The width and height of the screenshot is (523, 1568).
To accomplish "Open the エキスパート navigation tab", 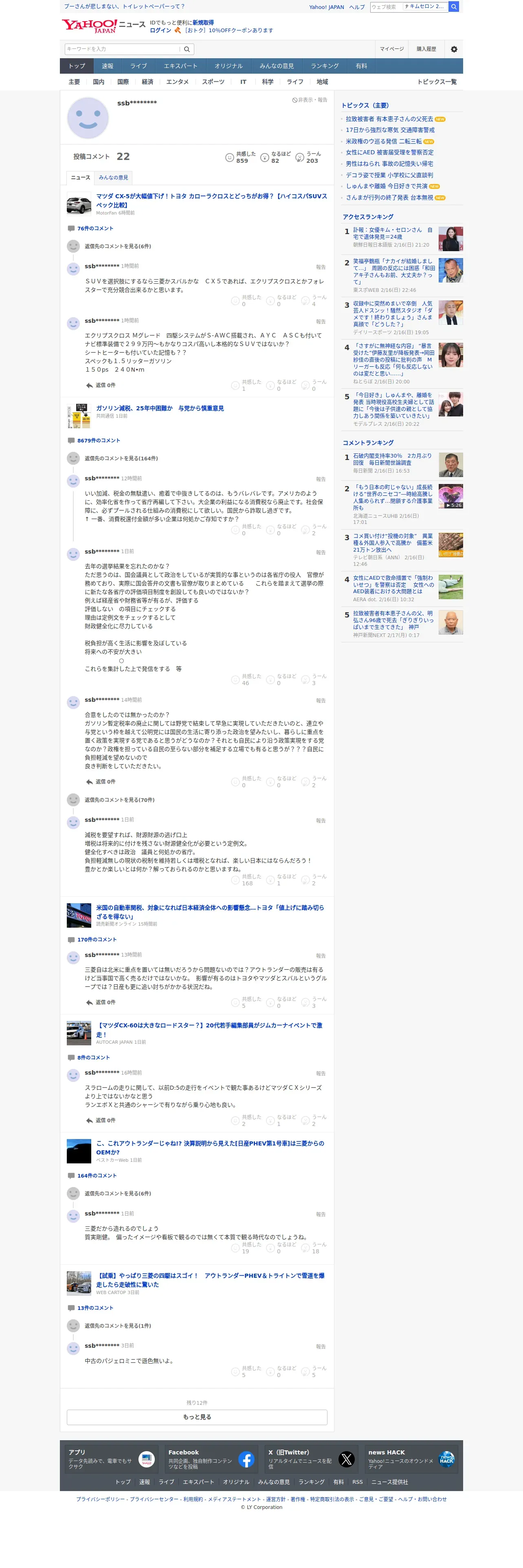I will tap(180, 66).
